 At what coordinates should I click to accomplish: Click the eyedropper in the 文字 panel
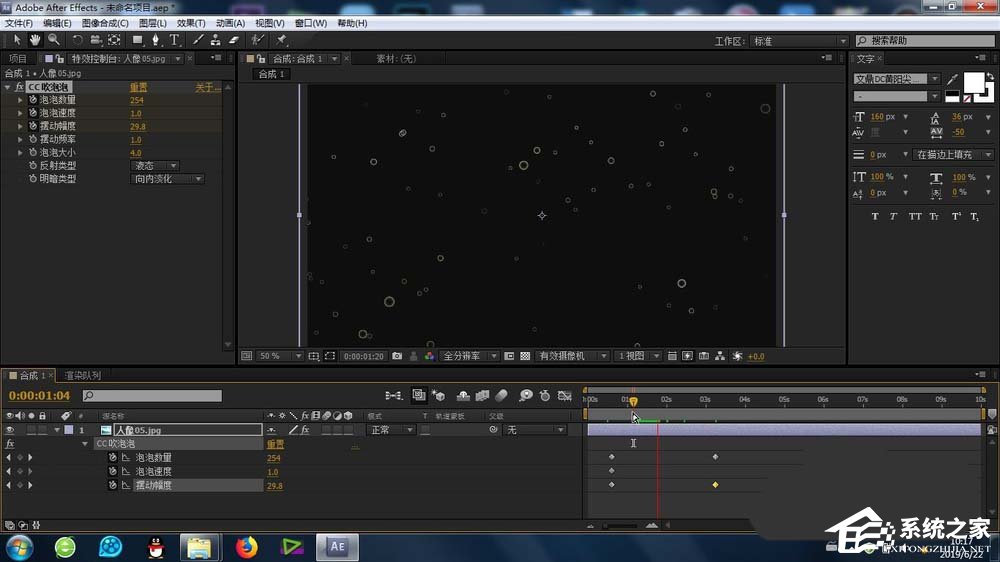tap(953, 79)
